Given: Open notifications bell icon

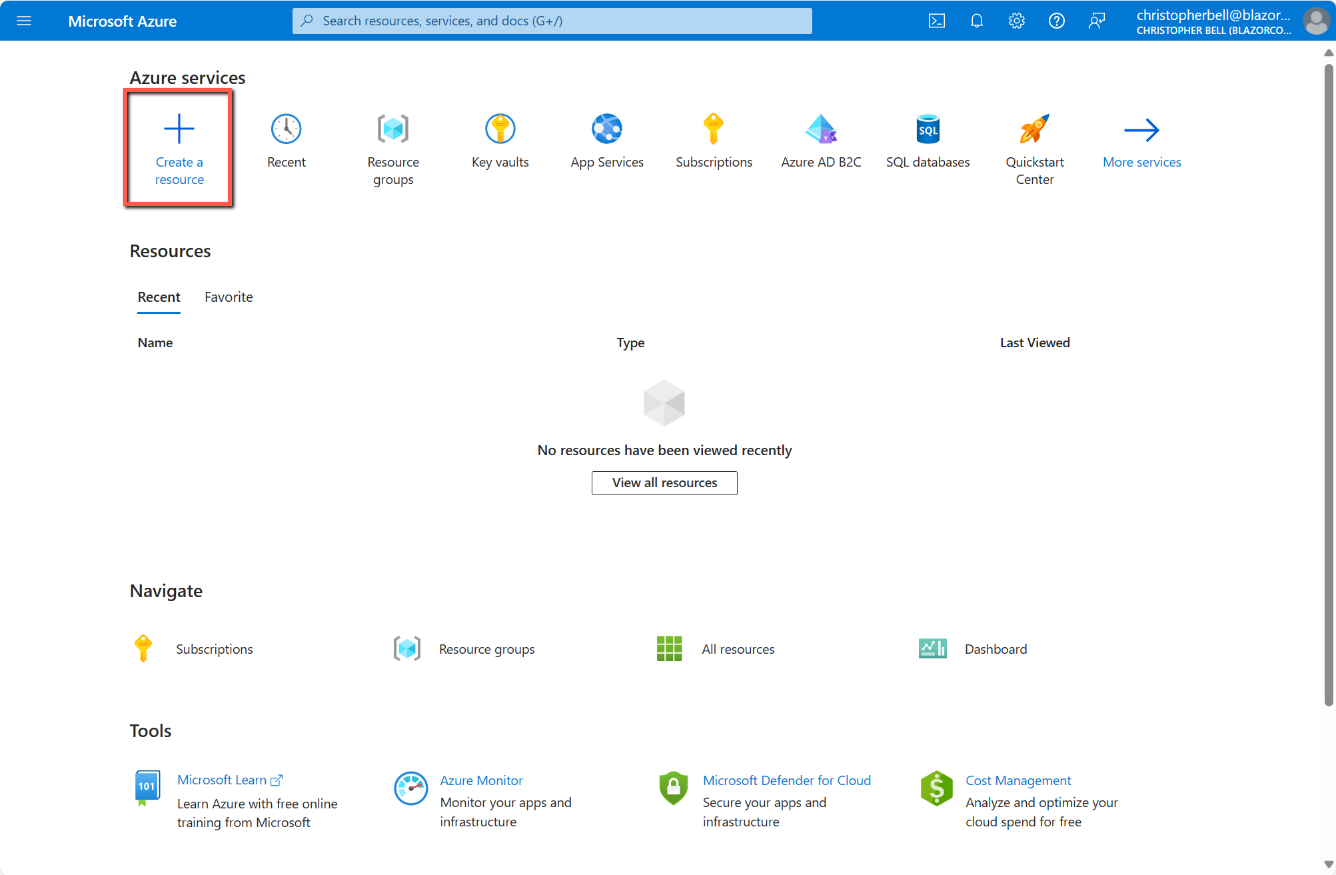Looking at the screenshot, I should 977,21.
